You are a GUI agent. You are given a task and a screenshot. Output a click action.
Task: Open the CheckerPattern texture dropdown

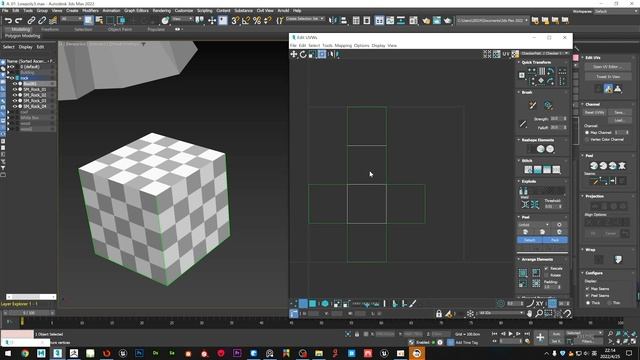click(545, 53)
